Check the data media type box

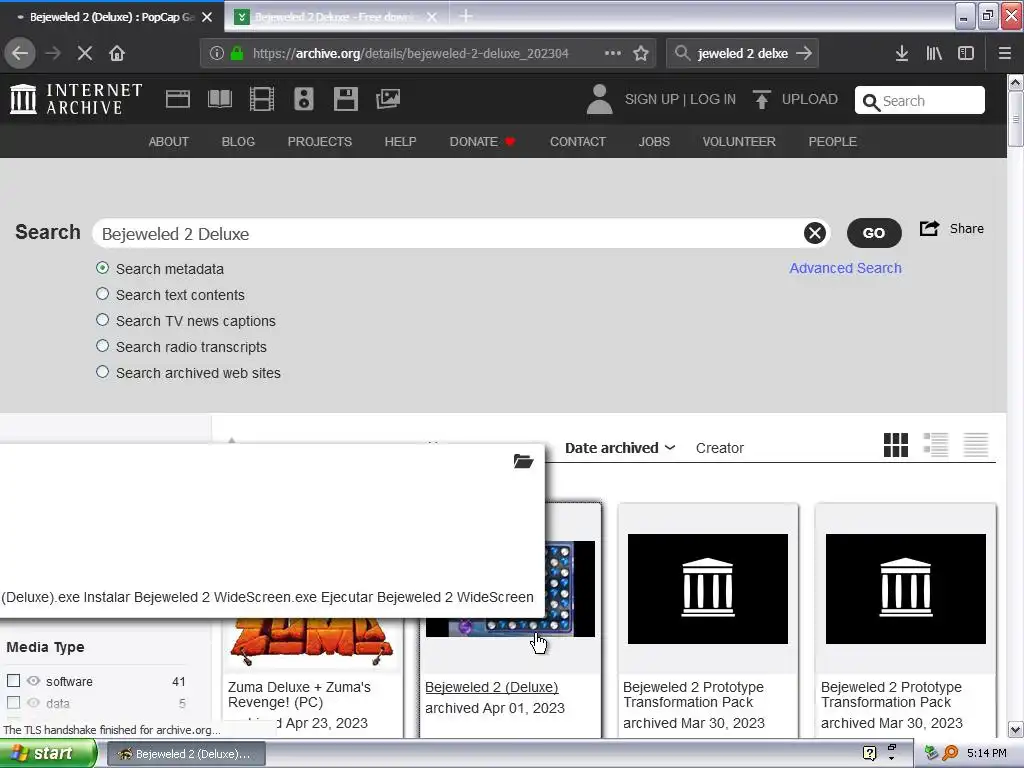(13, 703)
